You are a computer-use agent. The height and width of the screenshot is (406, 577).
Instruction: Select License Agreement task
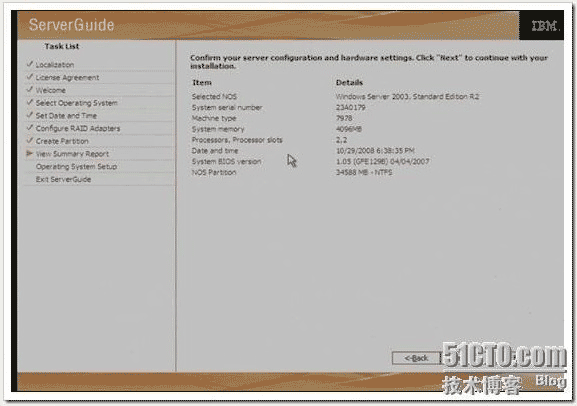point(67,78)
